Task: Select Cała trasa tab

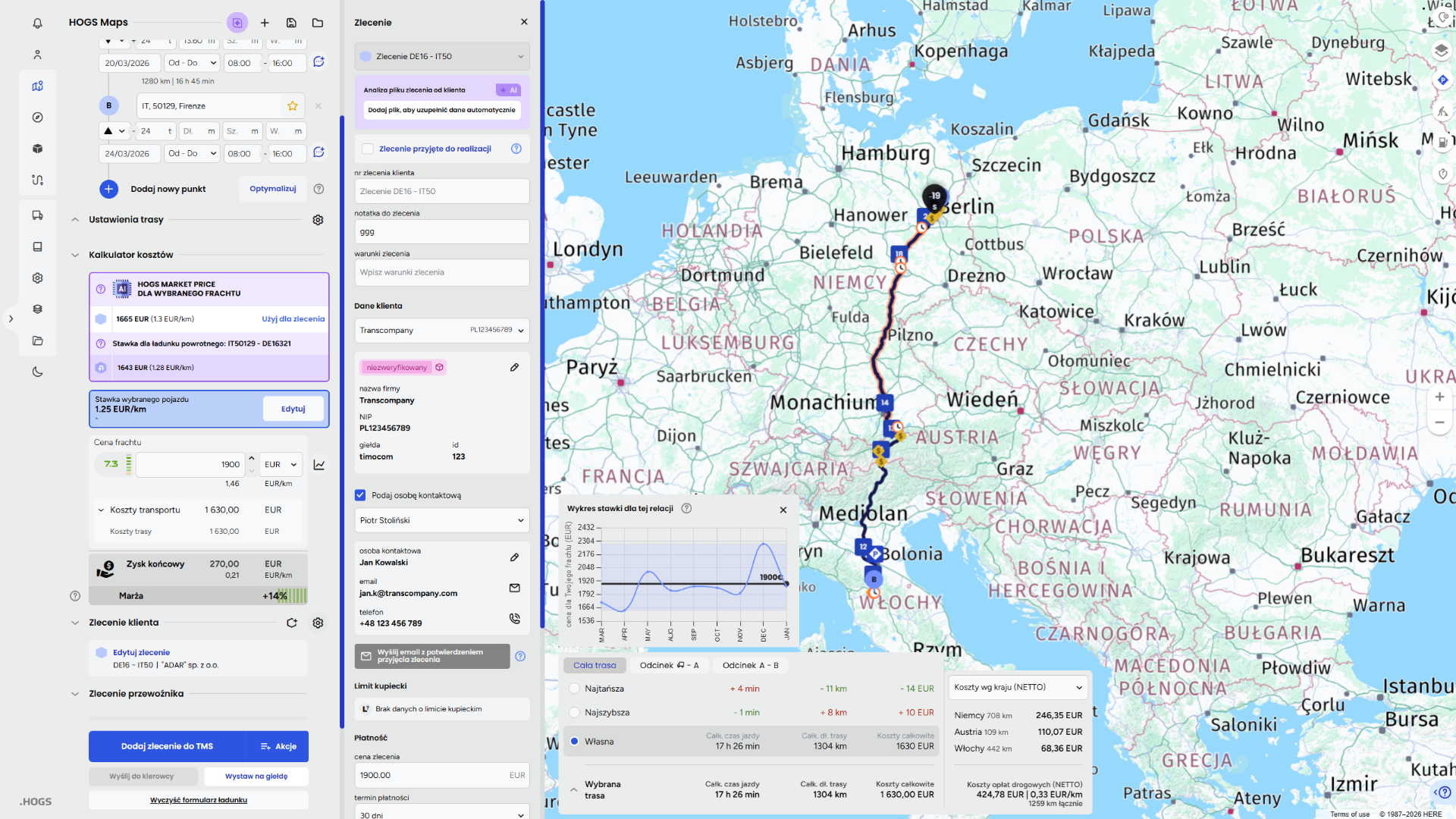Action: (x=595, y=665)
